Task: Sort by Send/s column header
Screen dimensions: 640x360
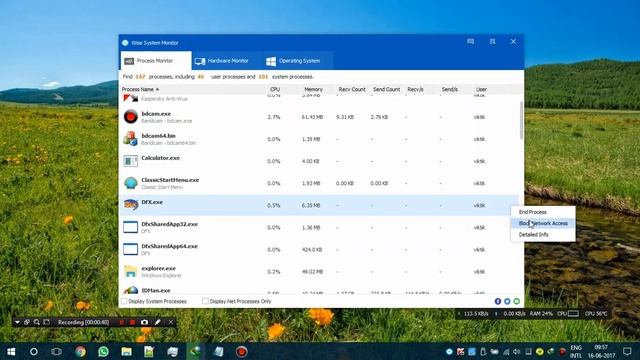Action: (x=449, y=89)
